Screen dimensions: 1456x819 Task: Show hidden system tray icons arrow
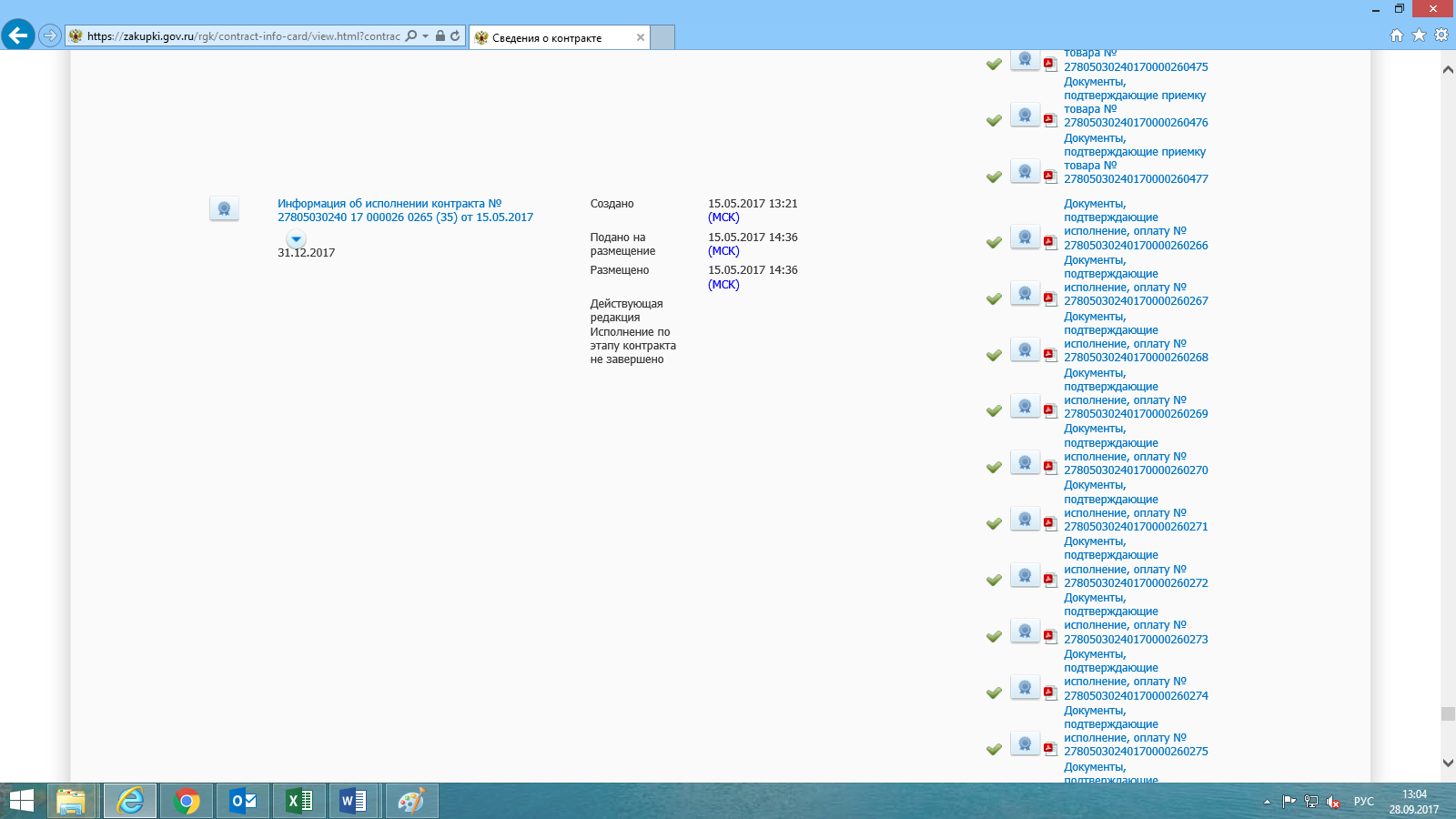click(x=1267, y=802)
